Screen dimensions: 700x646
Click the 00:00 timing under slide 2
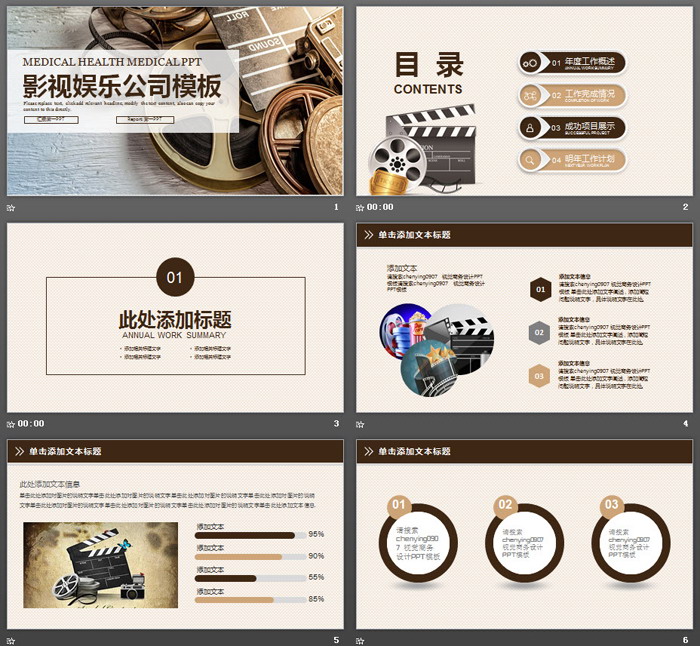380,207
